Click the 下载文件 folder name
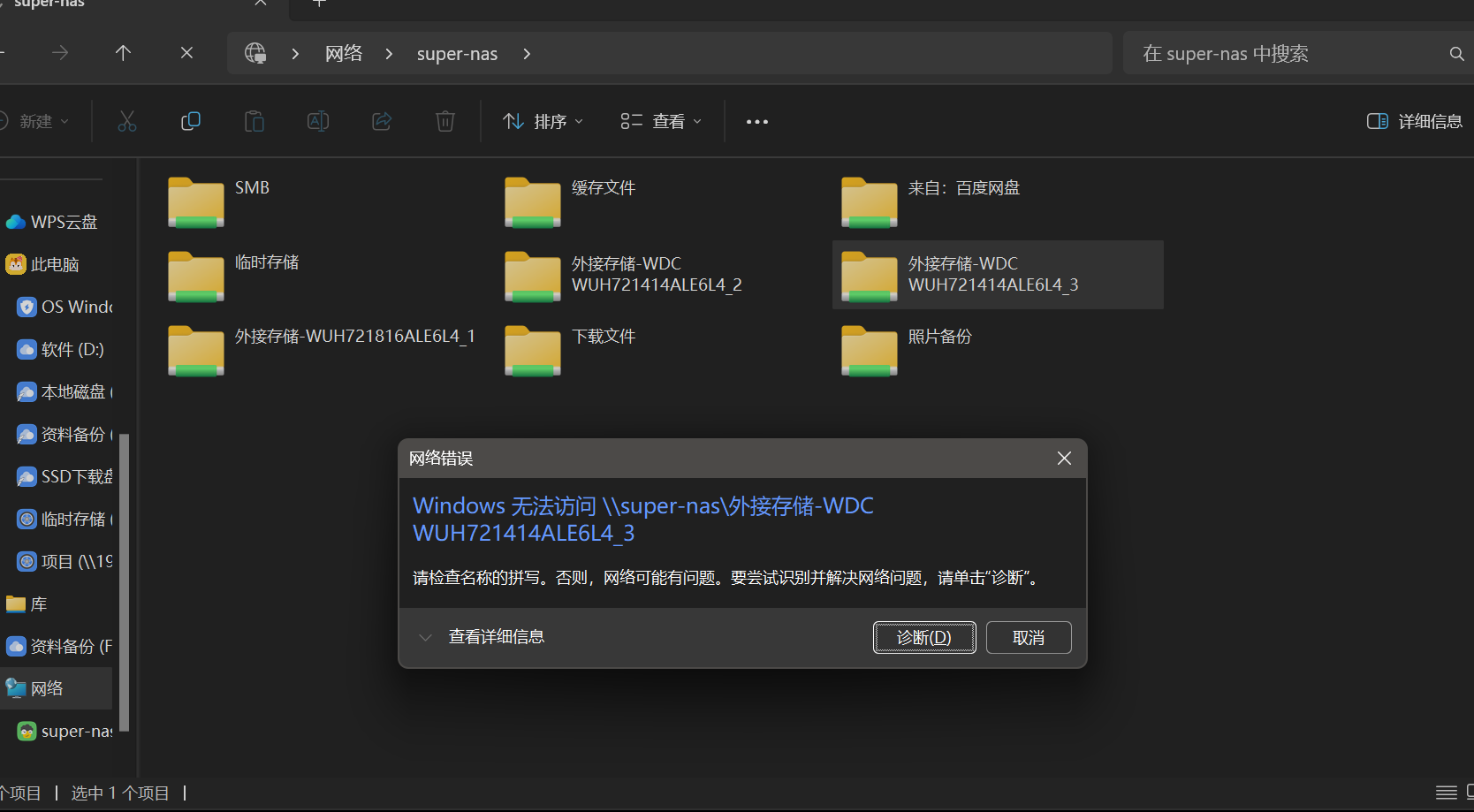1474x812 pixels. [x=604, y=336]
